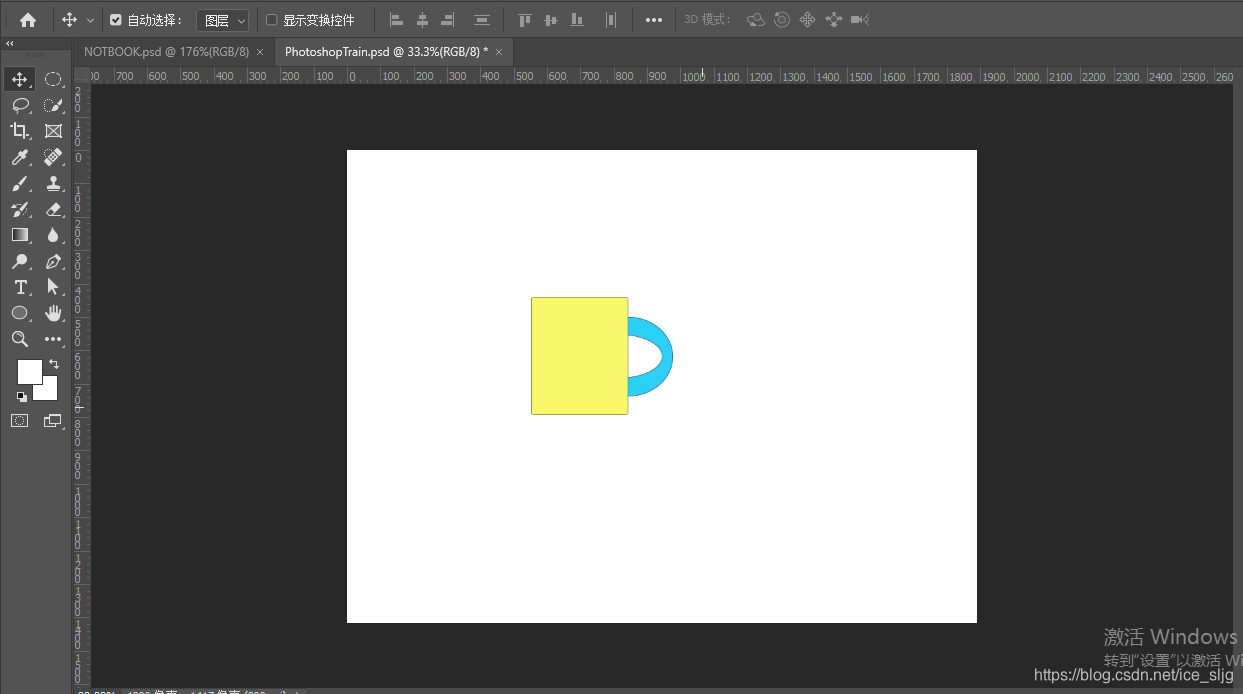Select the Eyedropper tool
The width and height of the screenshot is (1243, 694).
pos(20,158)
